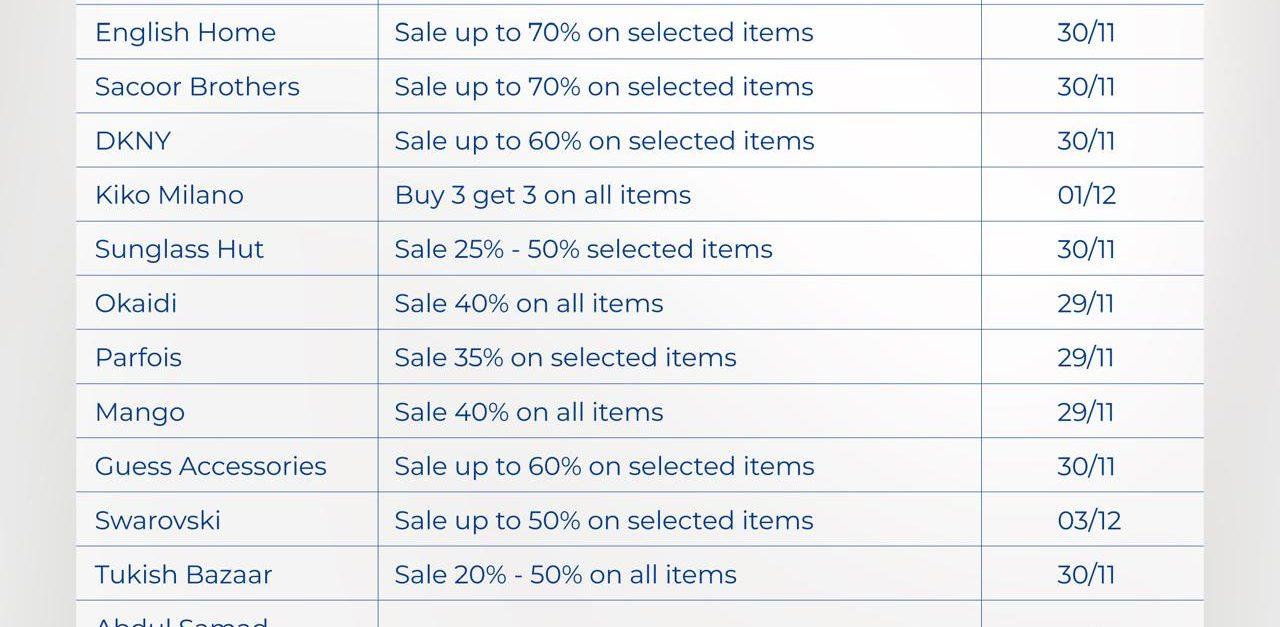Click DKNY's sale up to 60% offer
Viewport: 1280px width, 627px height.
(x=604, y=141)
